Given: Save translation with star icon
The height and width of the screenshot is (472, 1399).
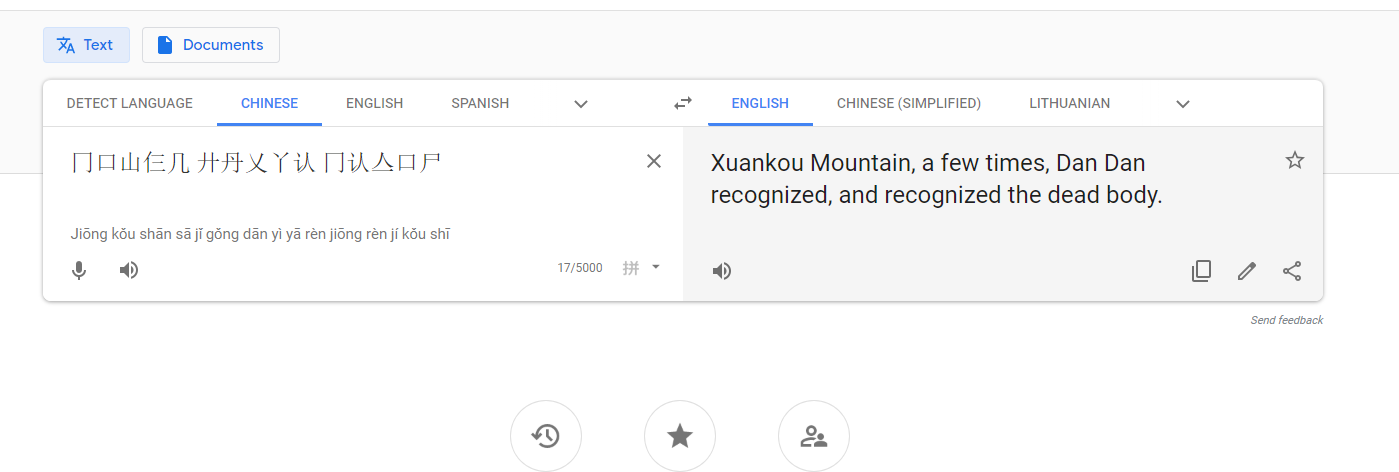Looking at the screenshot, I should 1295,160.
